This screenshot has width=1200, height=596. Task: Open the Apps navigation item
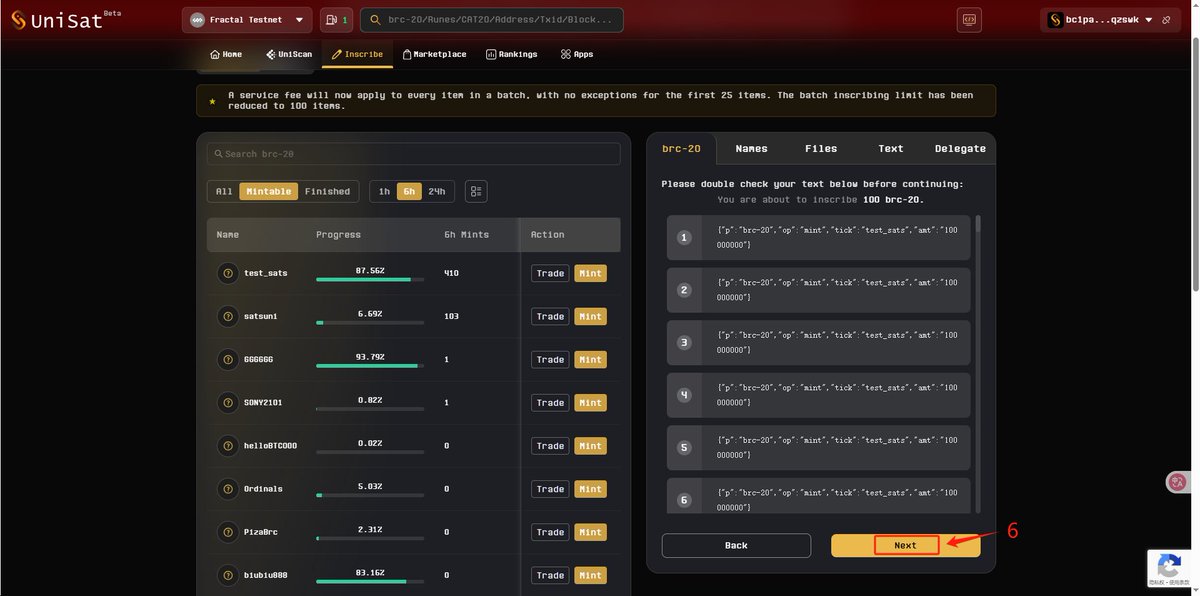click(x=577, y=54)
